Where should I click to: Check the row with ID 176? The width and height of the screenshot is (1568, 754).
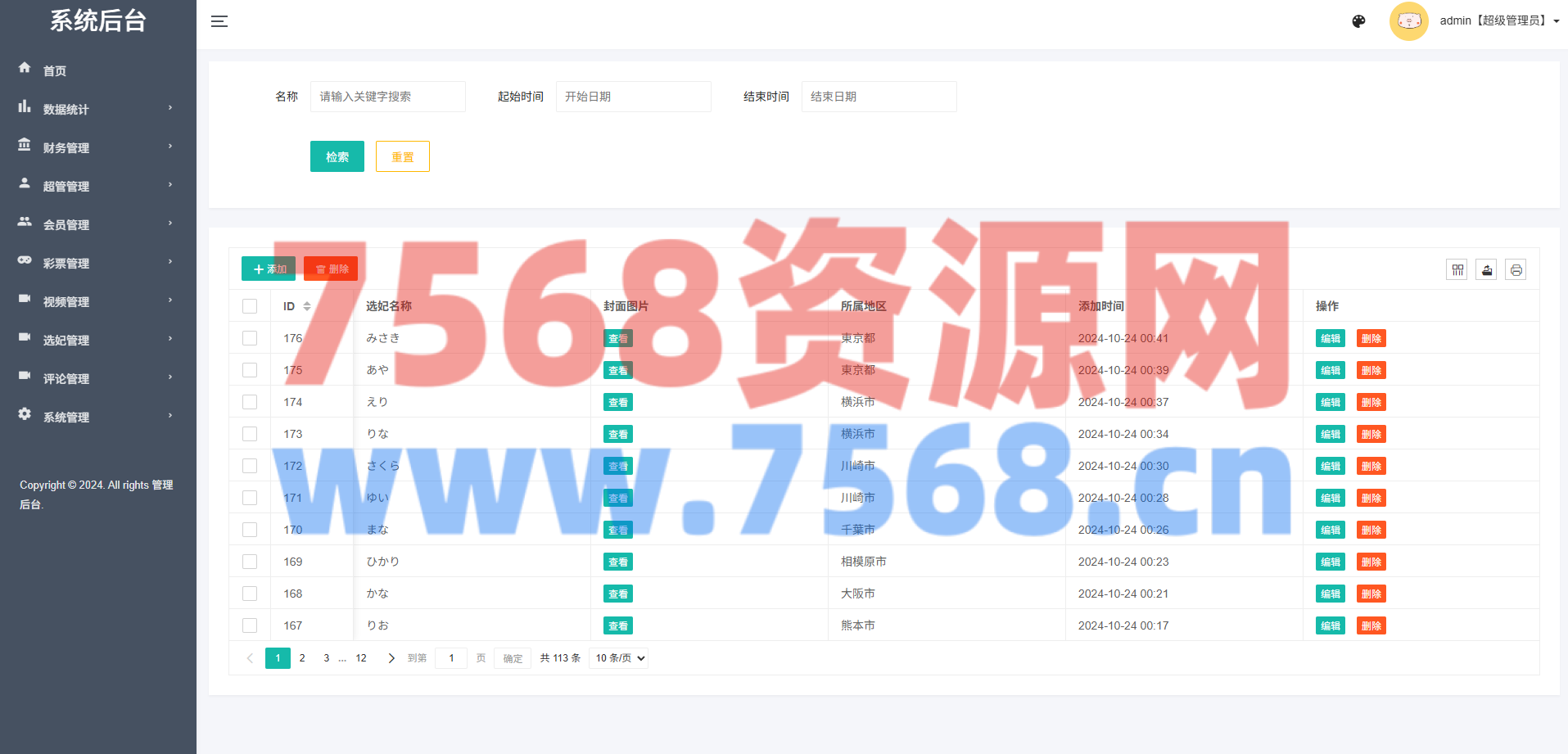(250, 338)
